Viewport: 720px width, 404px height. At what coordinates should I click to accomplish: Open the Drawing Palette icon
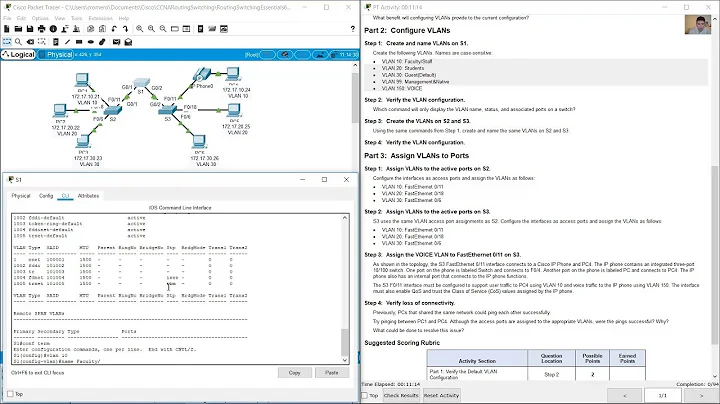[175, 29]
